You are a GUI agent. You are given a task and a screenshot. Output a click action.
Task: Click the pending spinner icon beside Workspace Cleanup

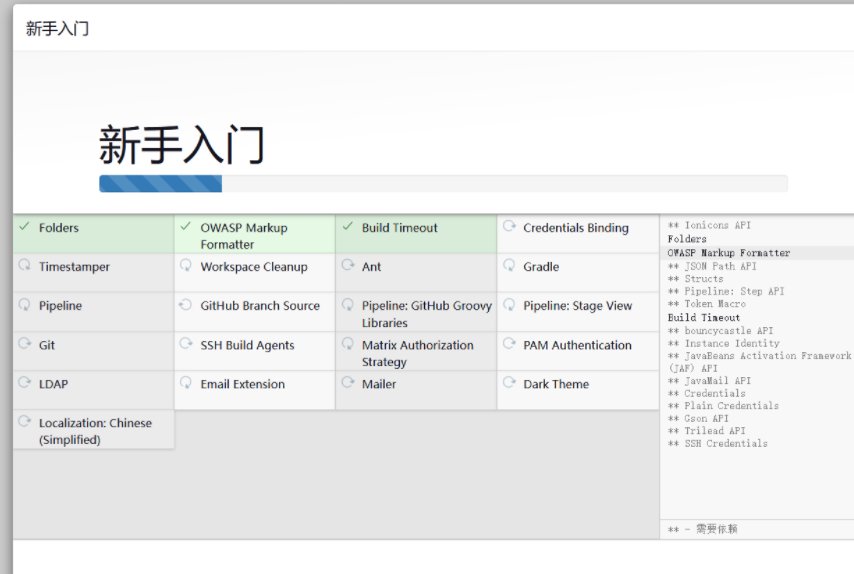pos(186,265)
